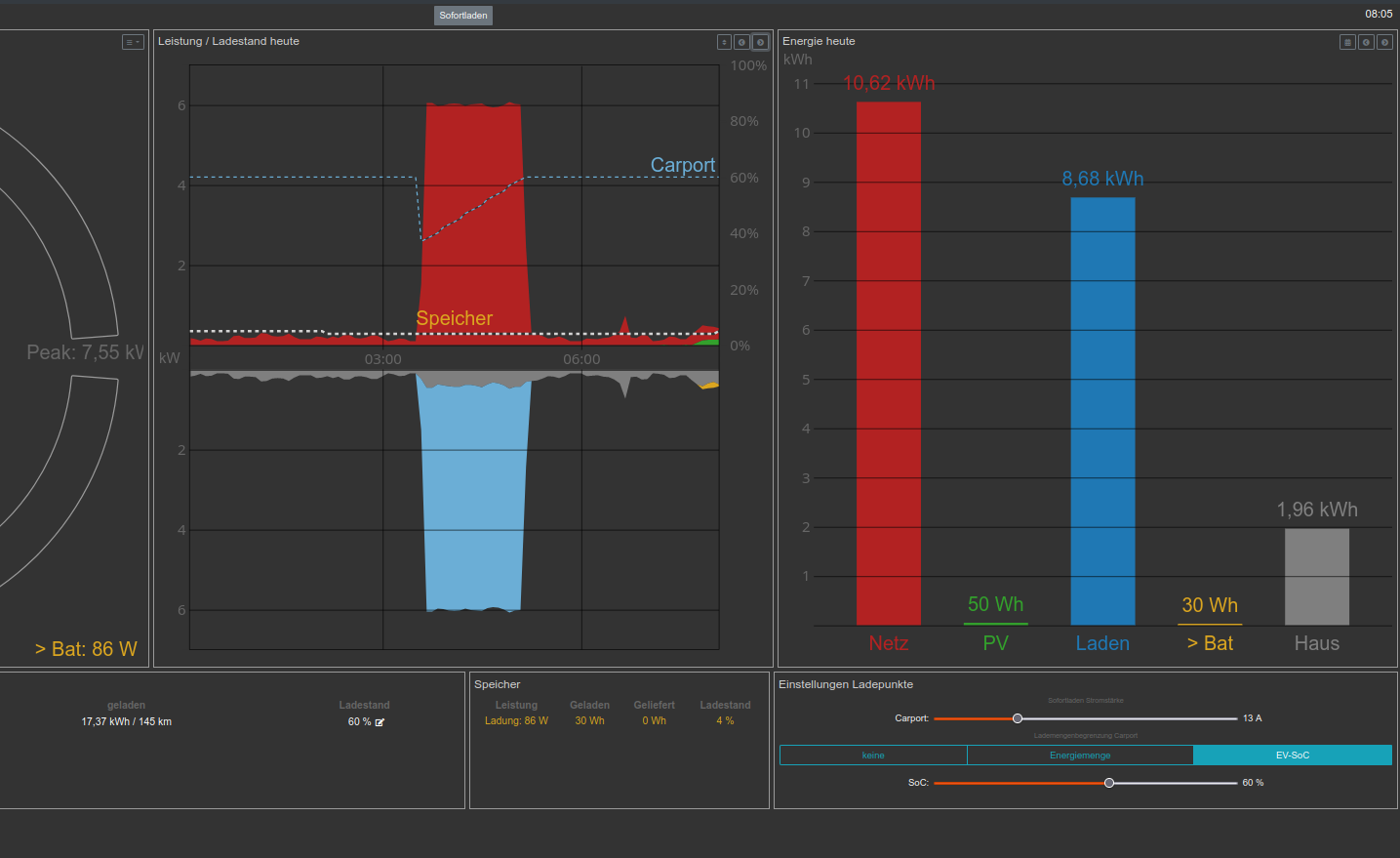Click the Carport label in the chart
Viewport: 1400px width, 858px height.
coord(682,165)
